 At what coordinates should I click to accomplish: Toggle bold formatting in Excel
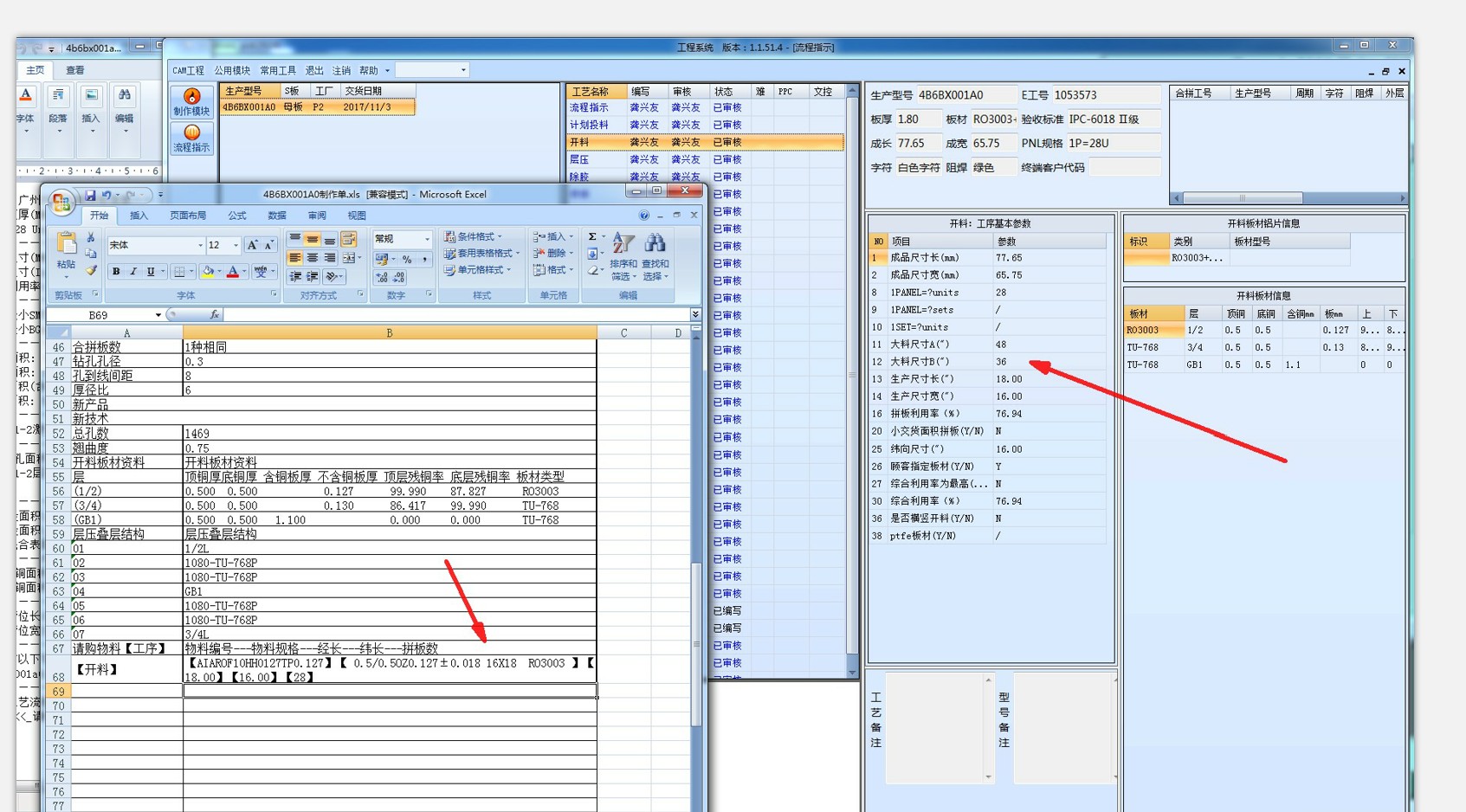coord(116,272)
